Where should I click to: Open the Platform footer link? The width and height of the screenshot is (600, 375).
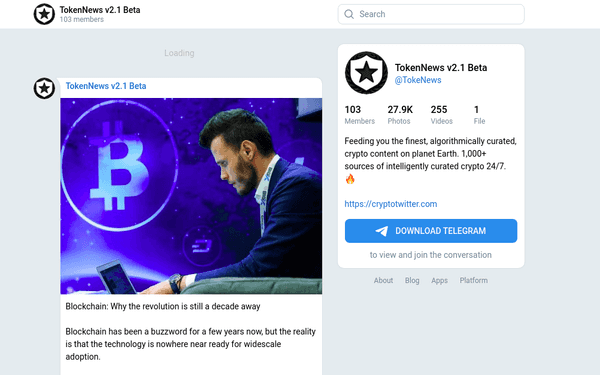[474, 280]
